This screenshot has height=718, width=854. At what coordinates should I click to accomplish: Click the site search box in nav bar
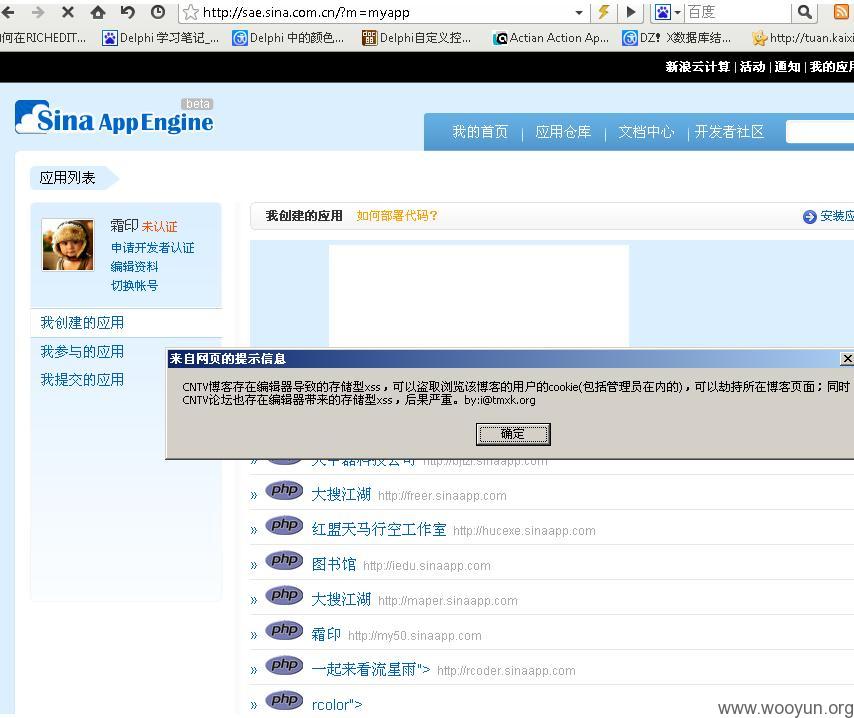820,132
